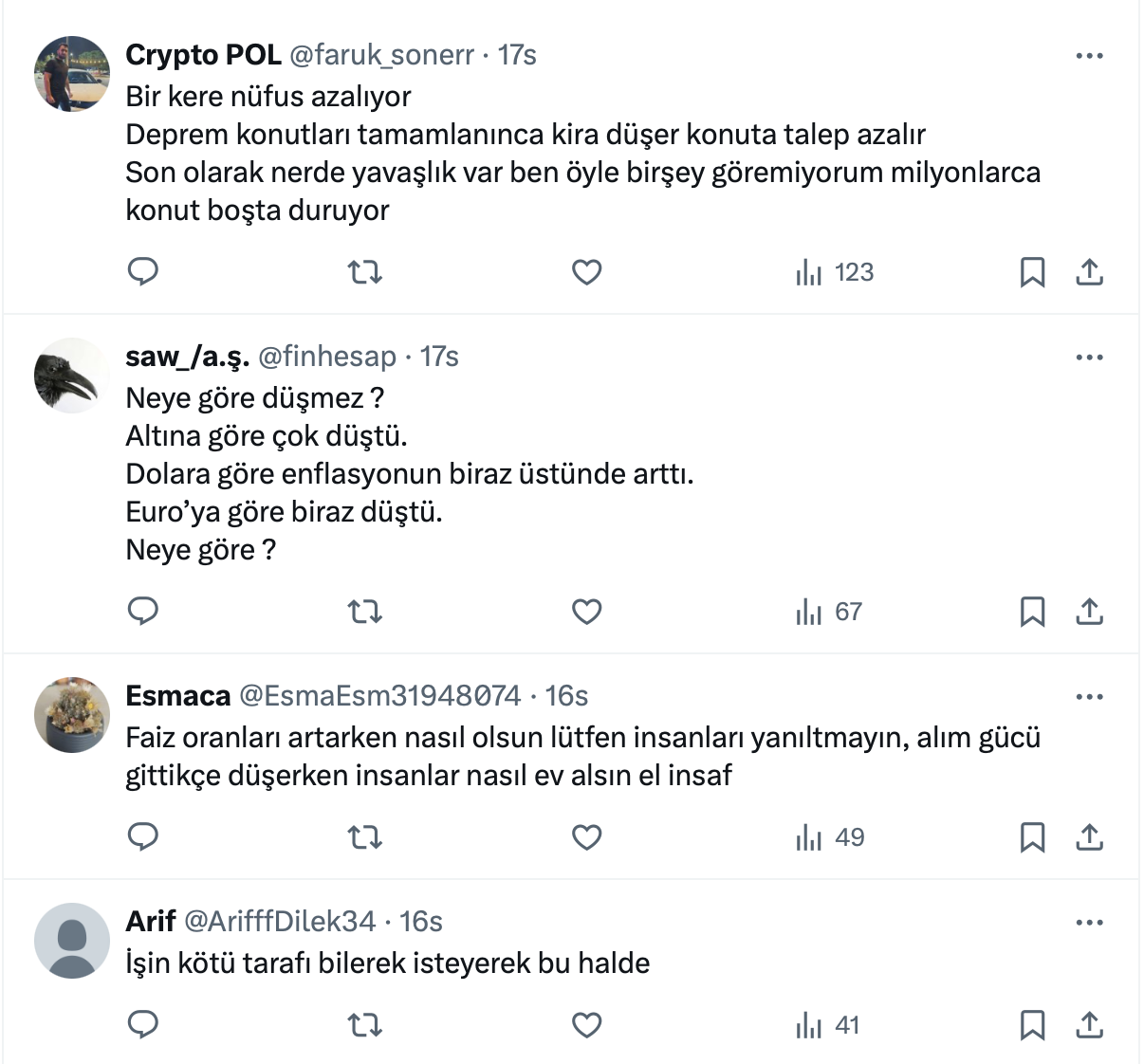Click the crow avatar of saw_/a.ş.
Image resolution: width=1144 pixels, height=1064 pixels.
[72, 376]
